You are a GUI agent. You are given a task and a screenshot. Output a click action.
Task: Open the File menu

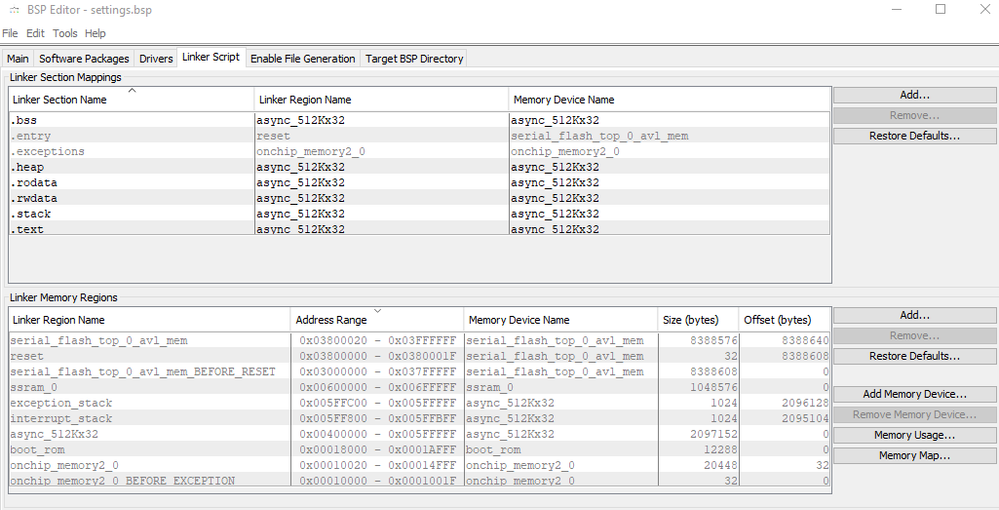[x=10, y=33]
